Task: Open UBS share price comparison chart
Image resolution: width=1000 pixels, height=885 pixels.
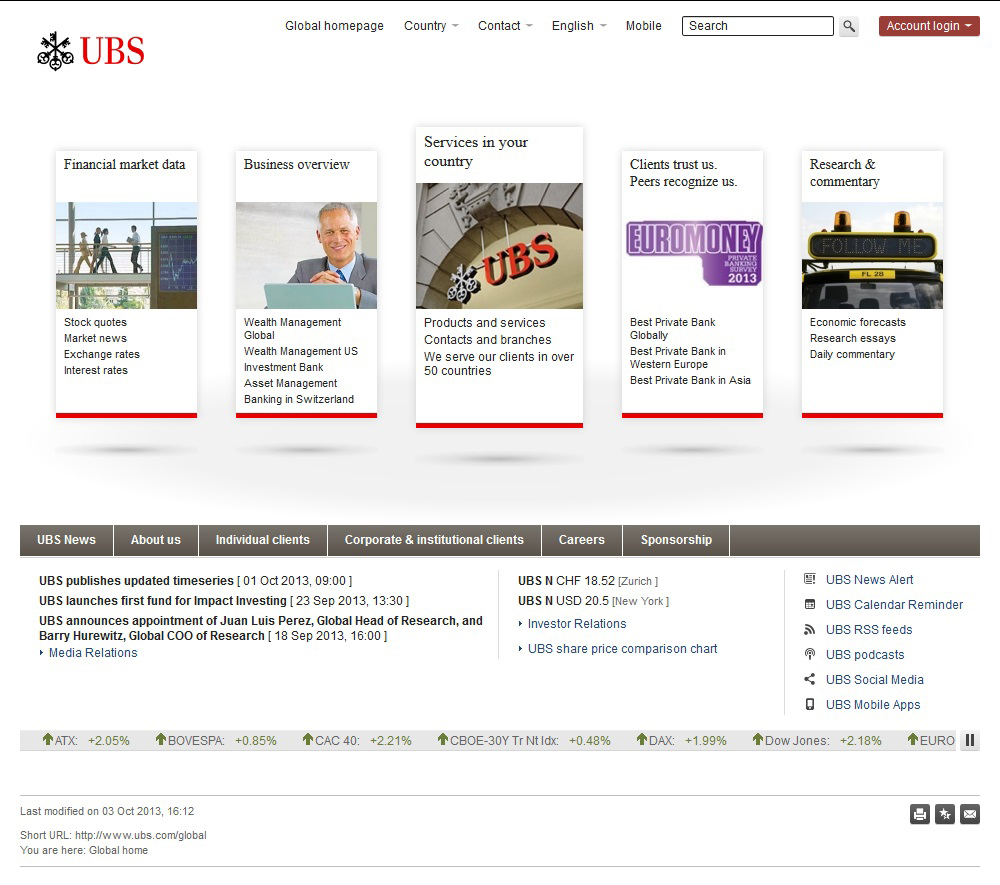Action: pyautogui.click(x=622, y=648)
